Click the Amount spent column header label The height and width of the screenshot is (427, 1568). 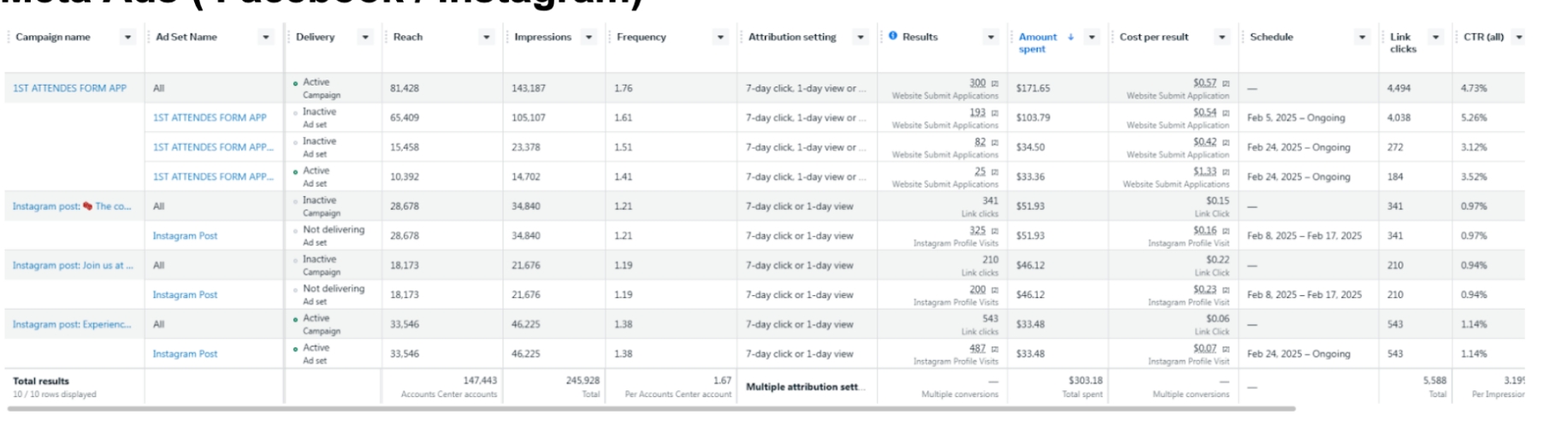coord(1038,43)
